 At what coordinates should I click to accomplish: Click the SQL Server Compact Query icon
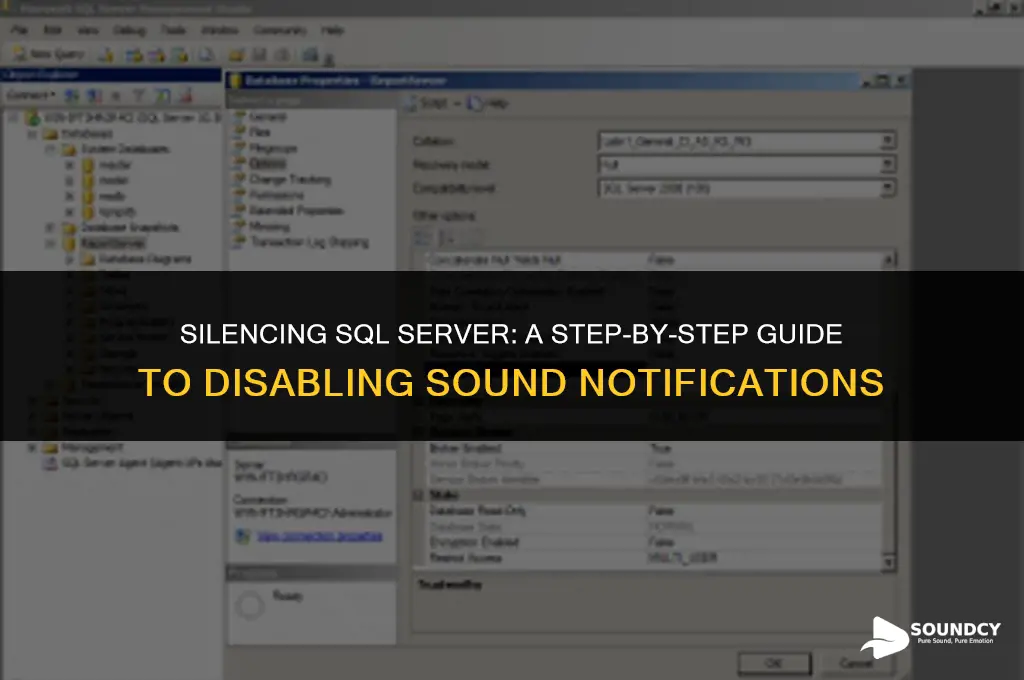click(206, 55)
